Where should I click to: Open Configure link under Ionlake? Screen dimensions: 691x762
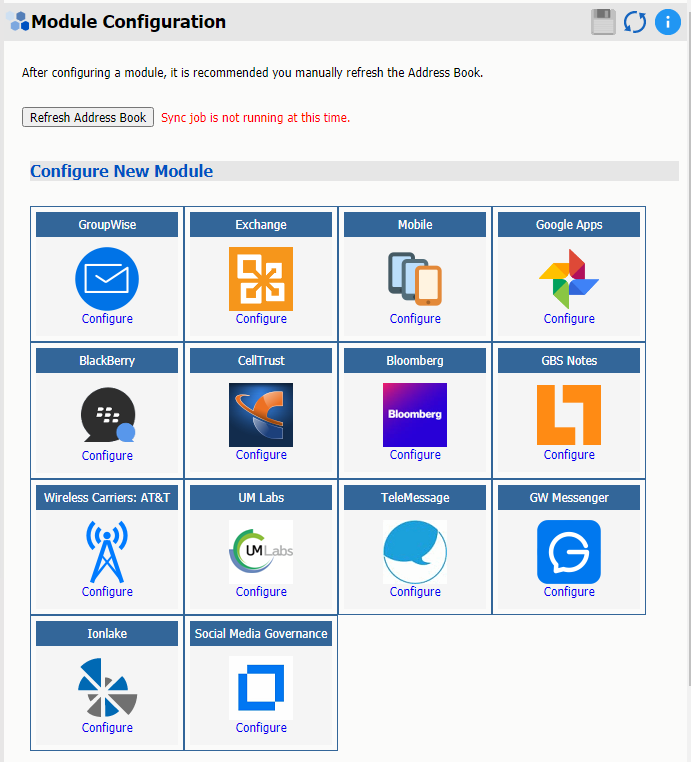(107, 728)
